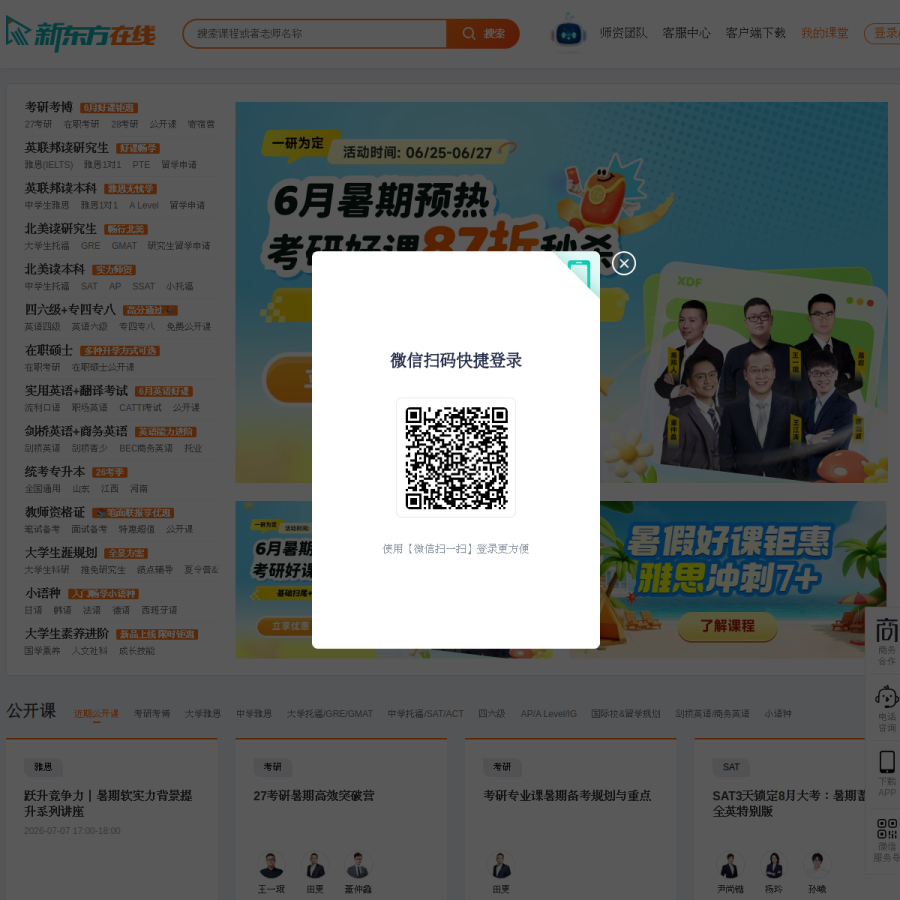Click the 新东方在线 logo
The image size is (900, 900).
(80, 33)
